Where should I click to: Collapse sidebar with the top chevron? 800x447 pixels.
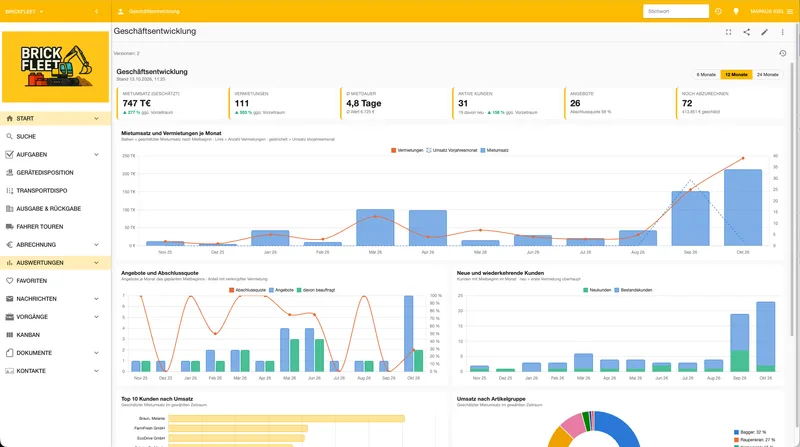coord(96,11)
